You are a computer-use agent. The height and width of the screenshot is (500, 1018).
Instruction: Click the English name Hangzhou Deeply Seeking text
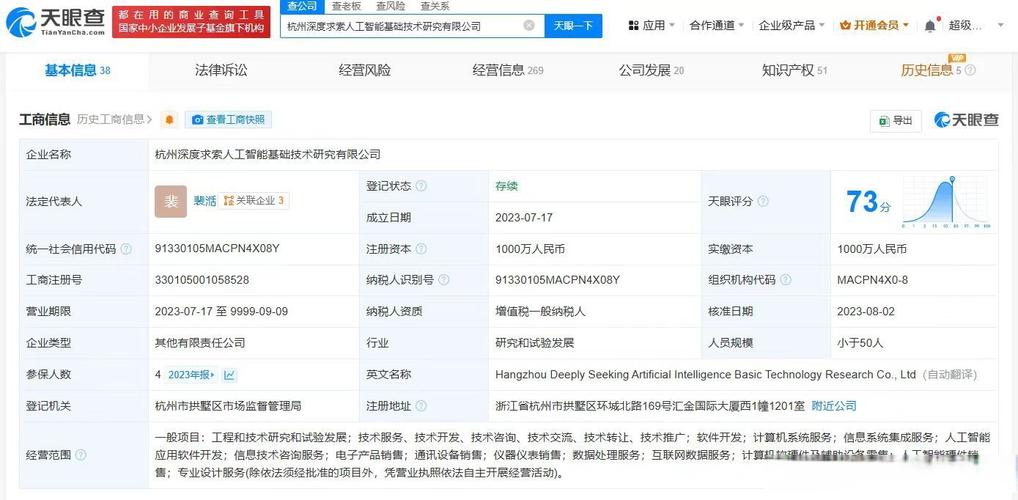point(706,375)
